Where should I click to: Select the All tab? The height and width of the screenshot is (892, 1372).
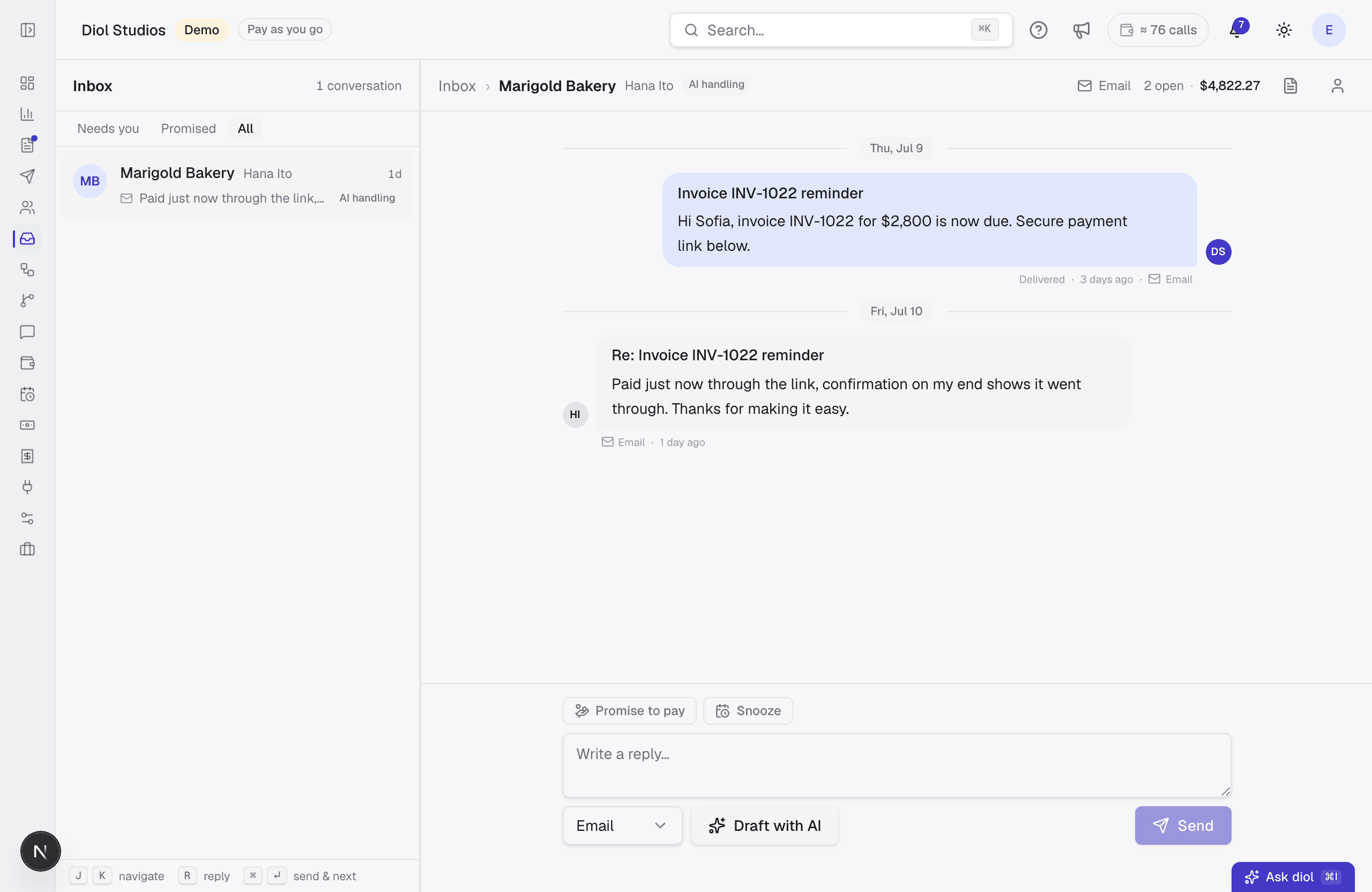pos(245,129)
